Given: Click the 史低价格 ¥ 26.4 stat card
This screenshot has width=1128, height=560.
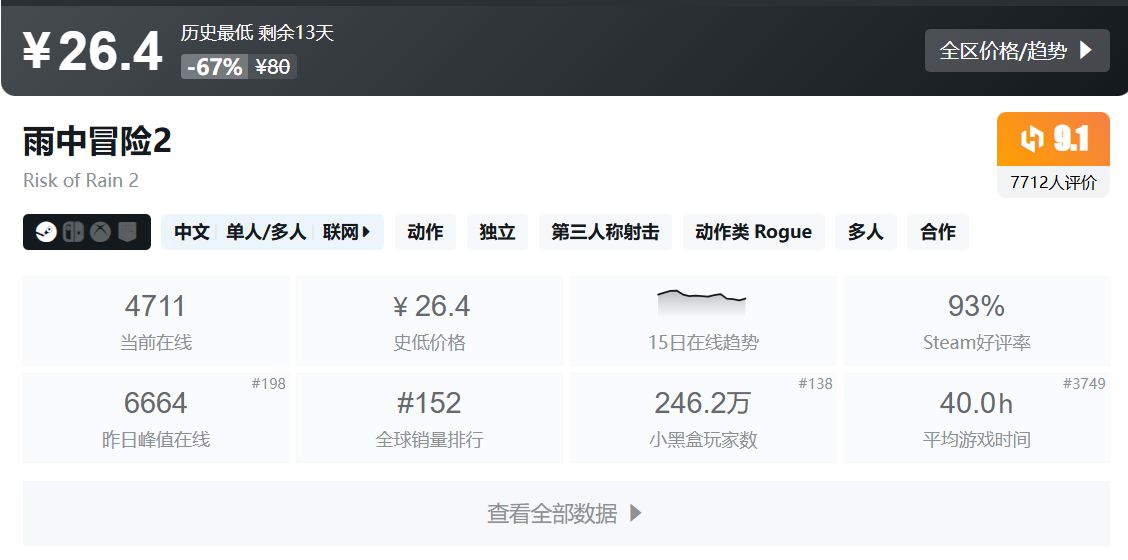Looking at the screenshot, I should click(429, 321).
